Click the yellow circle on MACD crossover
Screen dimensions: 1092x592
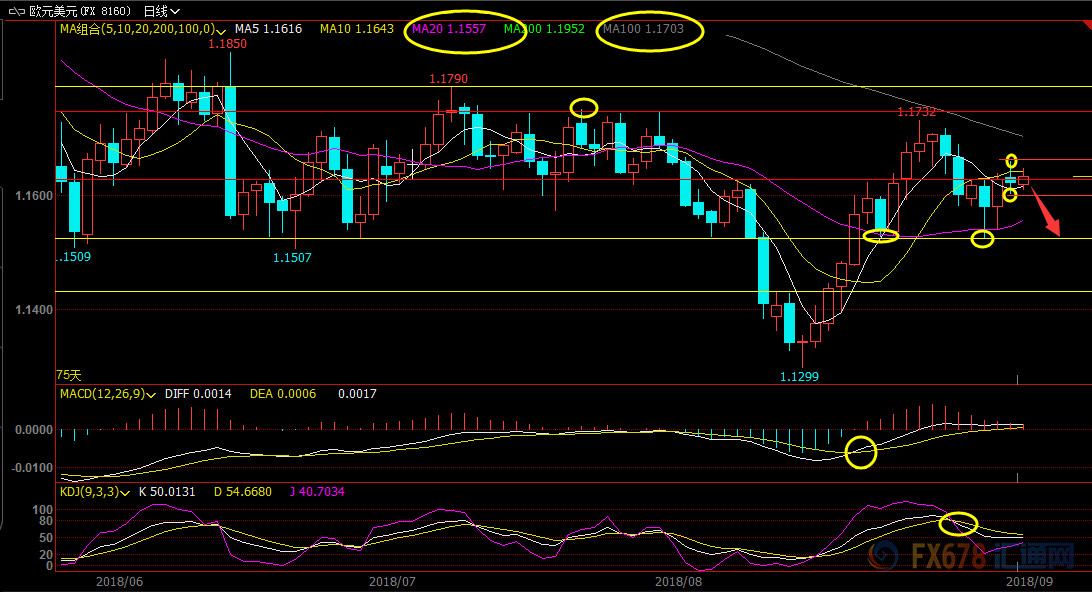(860, 452)
